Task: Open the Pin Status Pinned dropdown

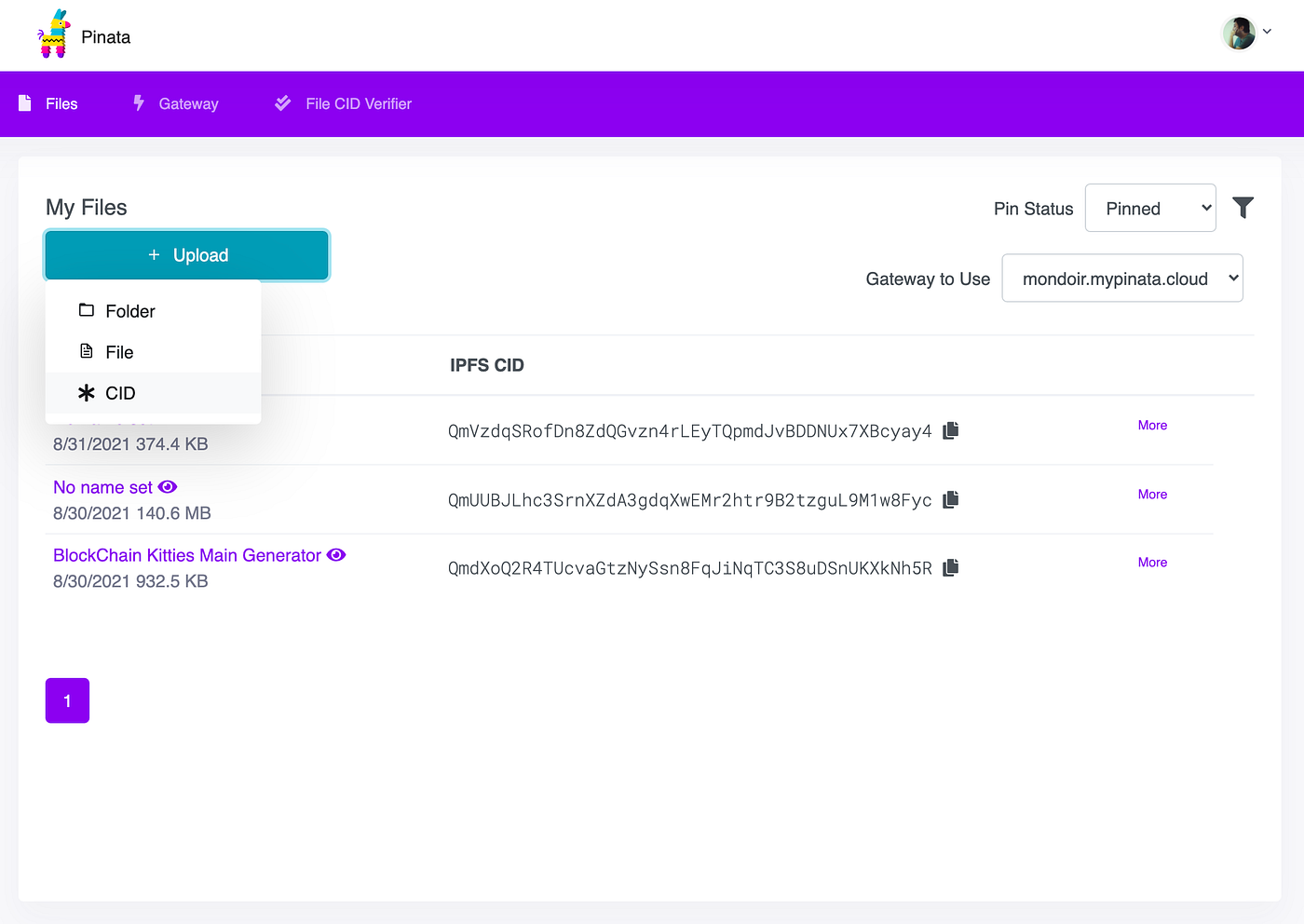Action: 1150,208
